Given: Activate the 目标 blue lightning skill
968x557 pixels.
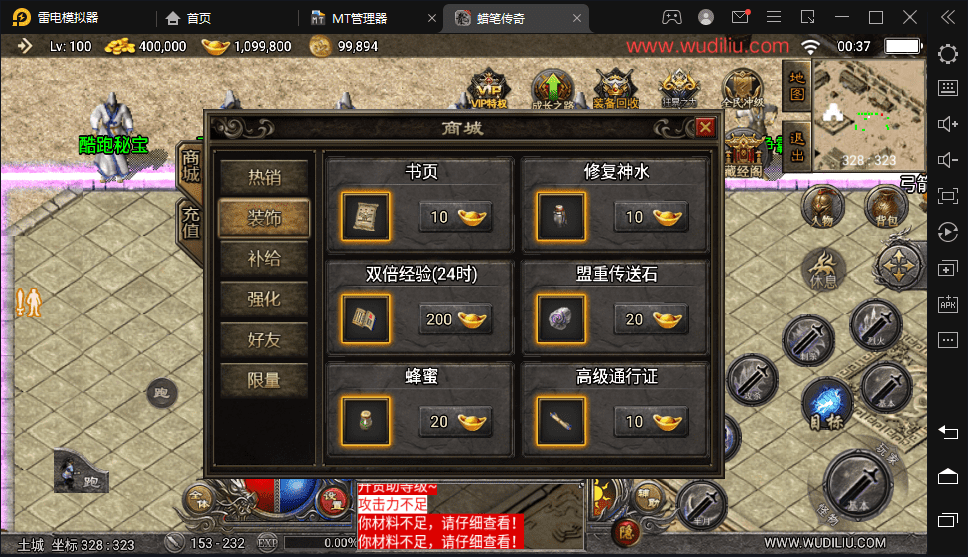Looking at the screenshot, I should click(827, 404).
